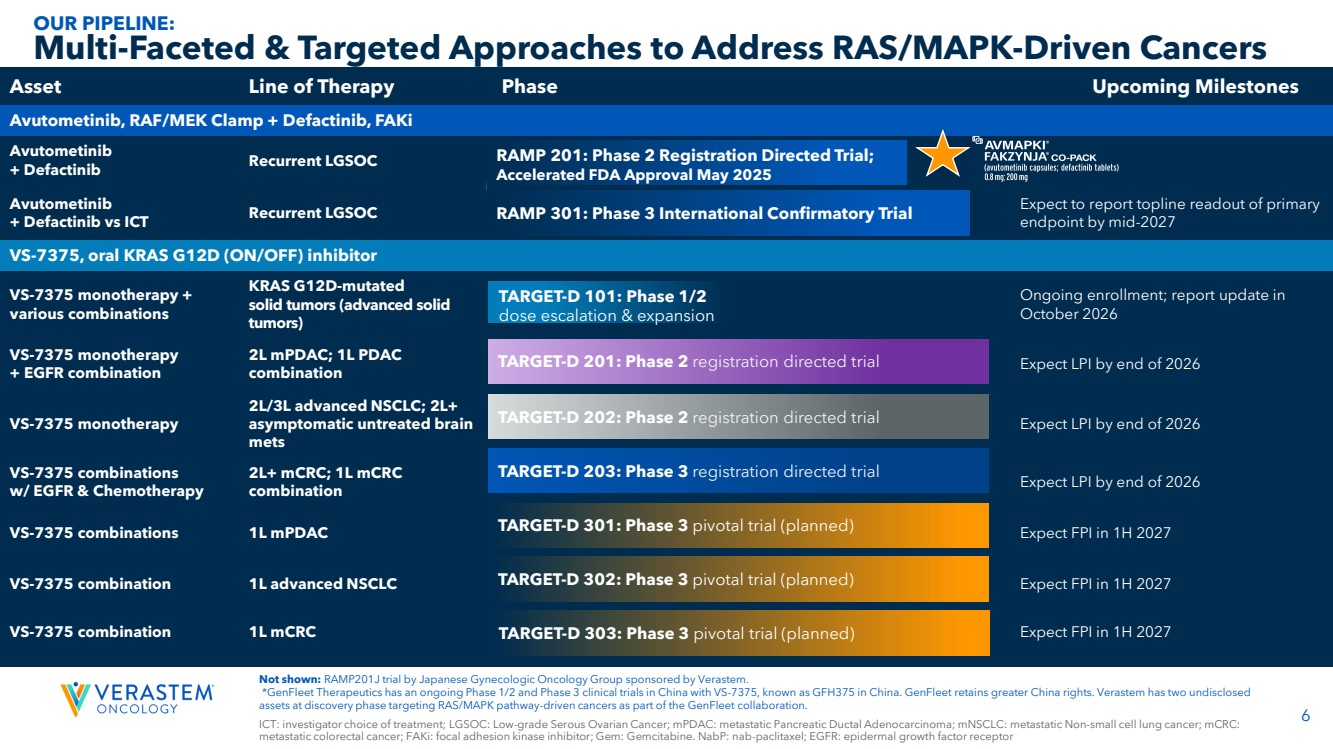Click 'VS-7375 combination' in the TARGET-D 303 row
Image resolution: width=1333 pixels, height=749 pixels.
point(90,632)
